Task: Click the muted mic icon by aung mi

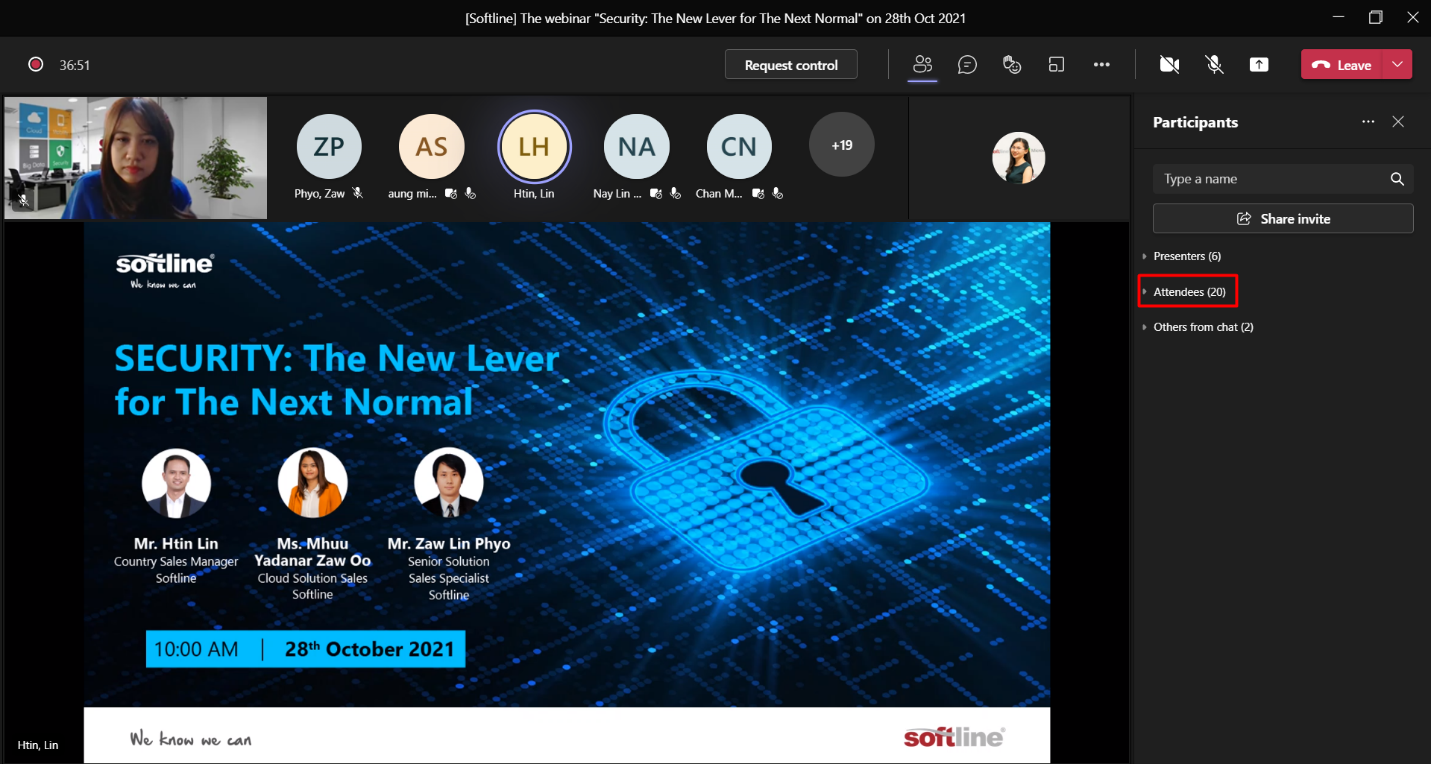Action: click(x=470, y=193)
